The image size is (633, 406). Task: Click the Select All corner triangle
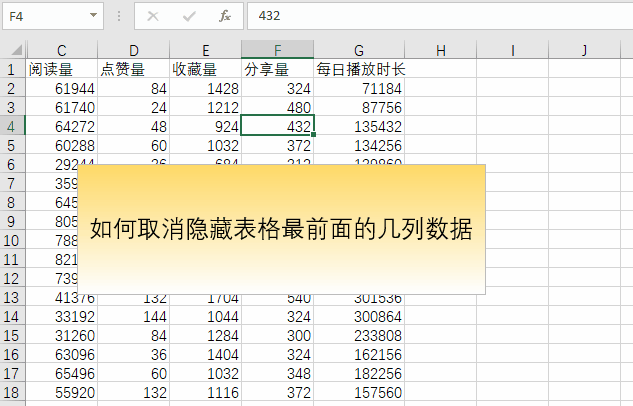tap(16, 50)
